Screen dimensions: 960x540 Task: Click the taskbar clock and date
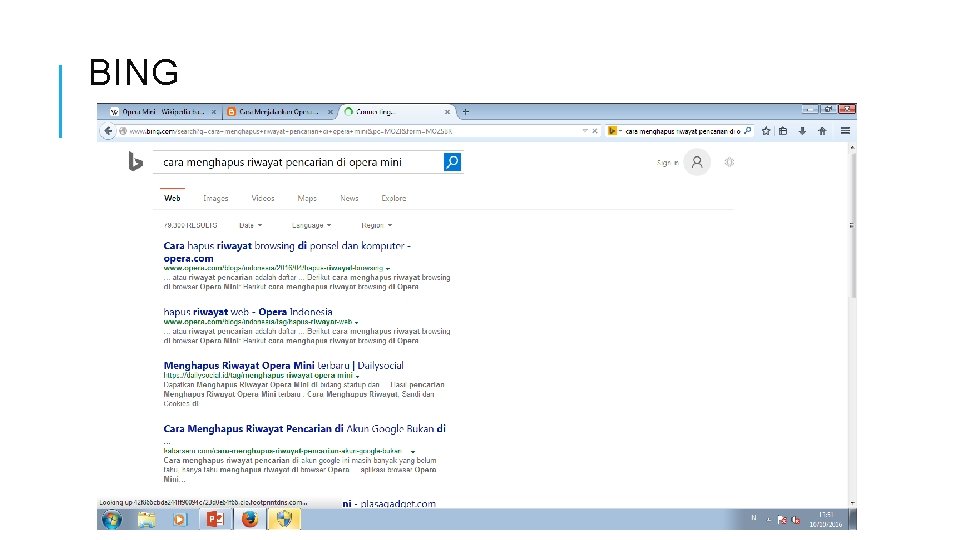pyautogui.click(x=825, y=519)
